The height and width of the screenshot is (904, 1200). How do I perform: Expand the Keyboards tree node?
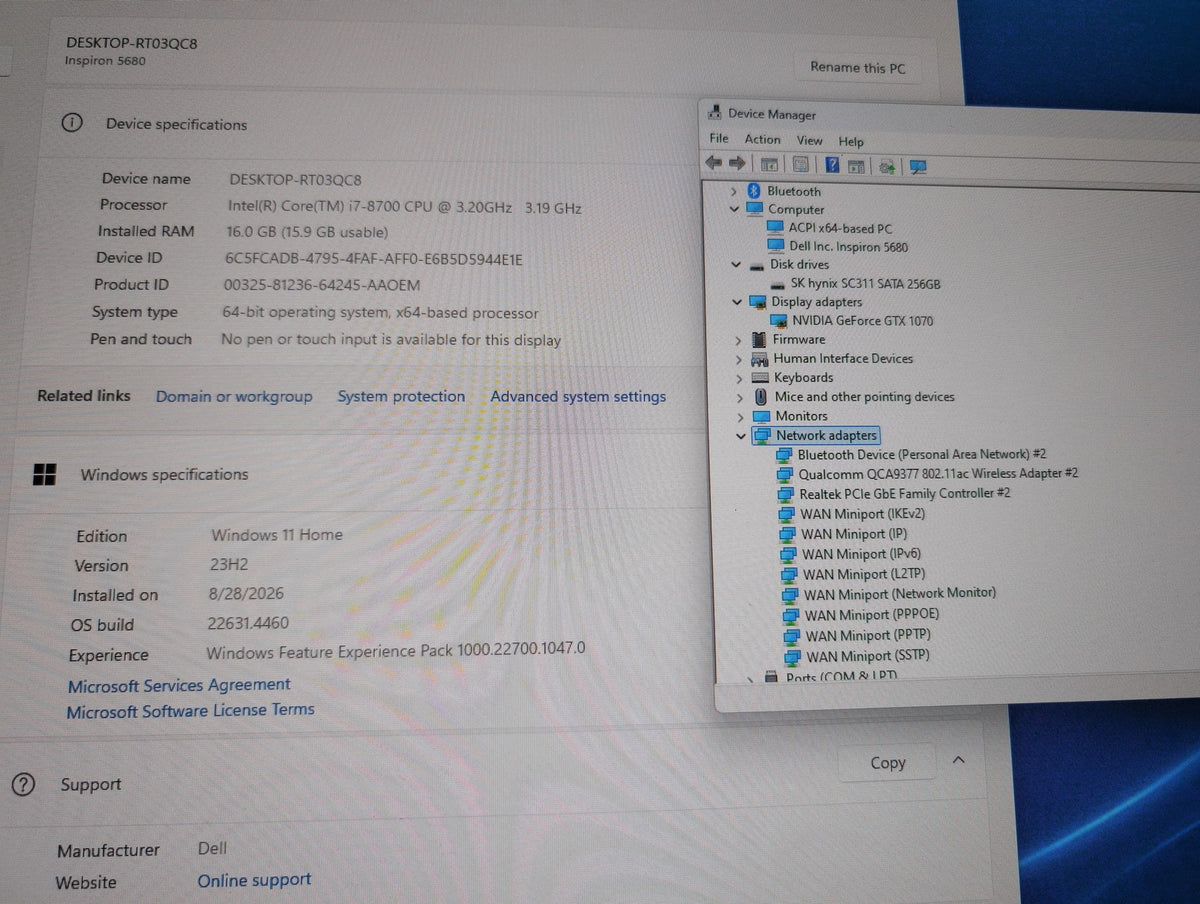[x=739, y=378]
